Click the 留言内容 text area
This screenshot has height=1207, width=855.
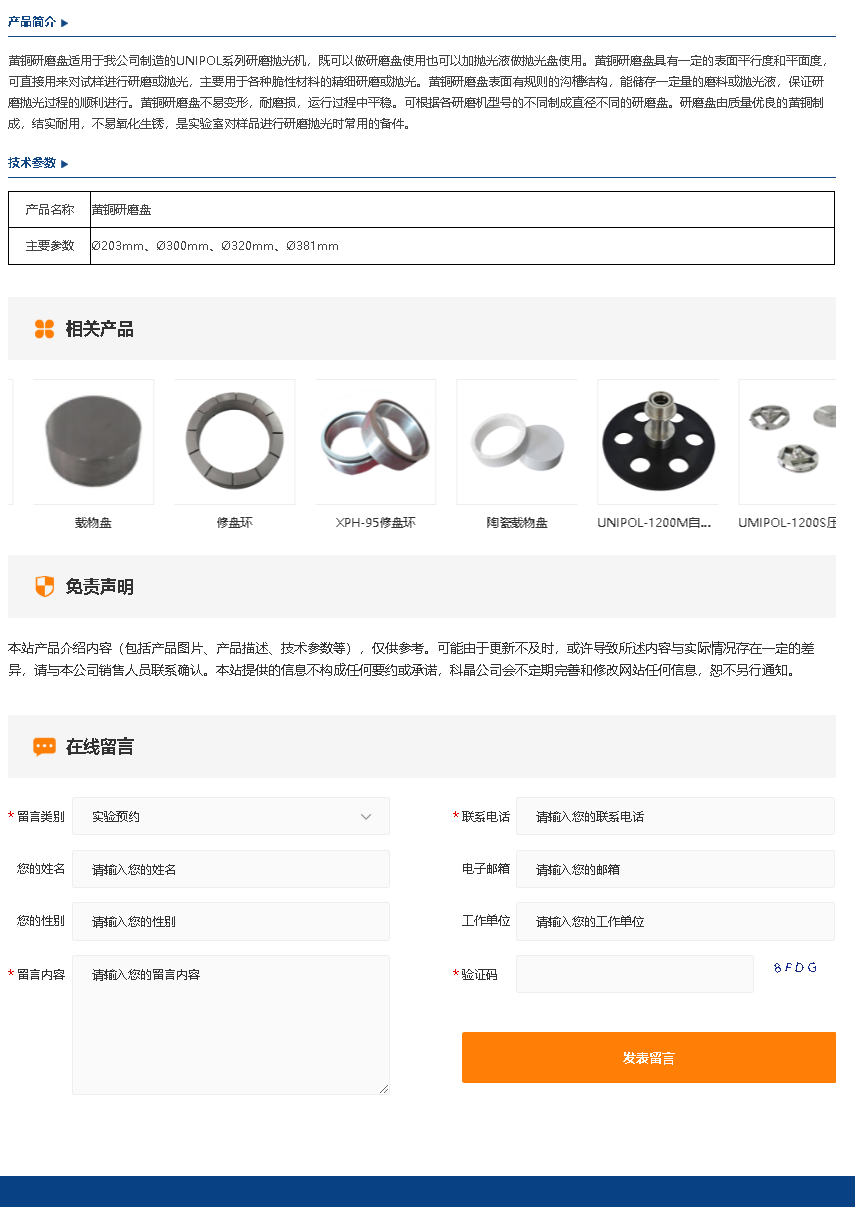coord(231,1025)
